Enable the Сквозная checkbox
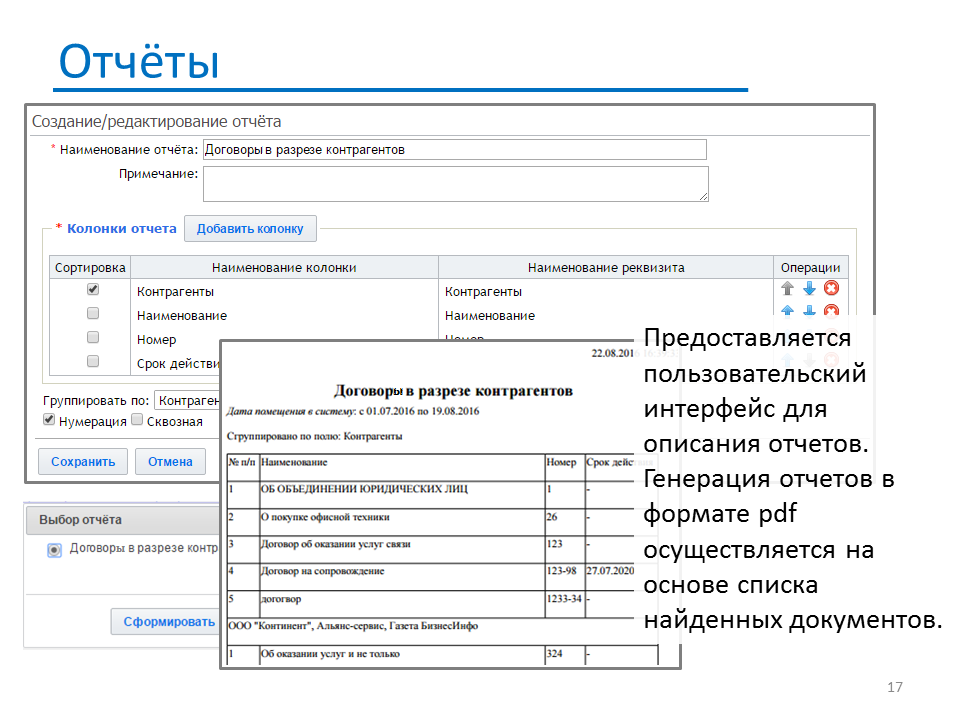The image size is (960, 720). click(x=137, y=419)
